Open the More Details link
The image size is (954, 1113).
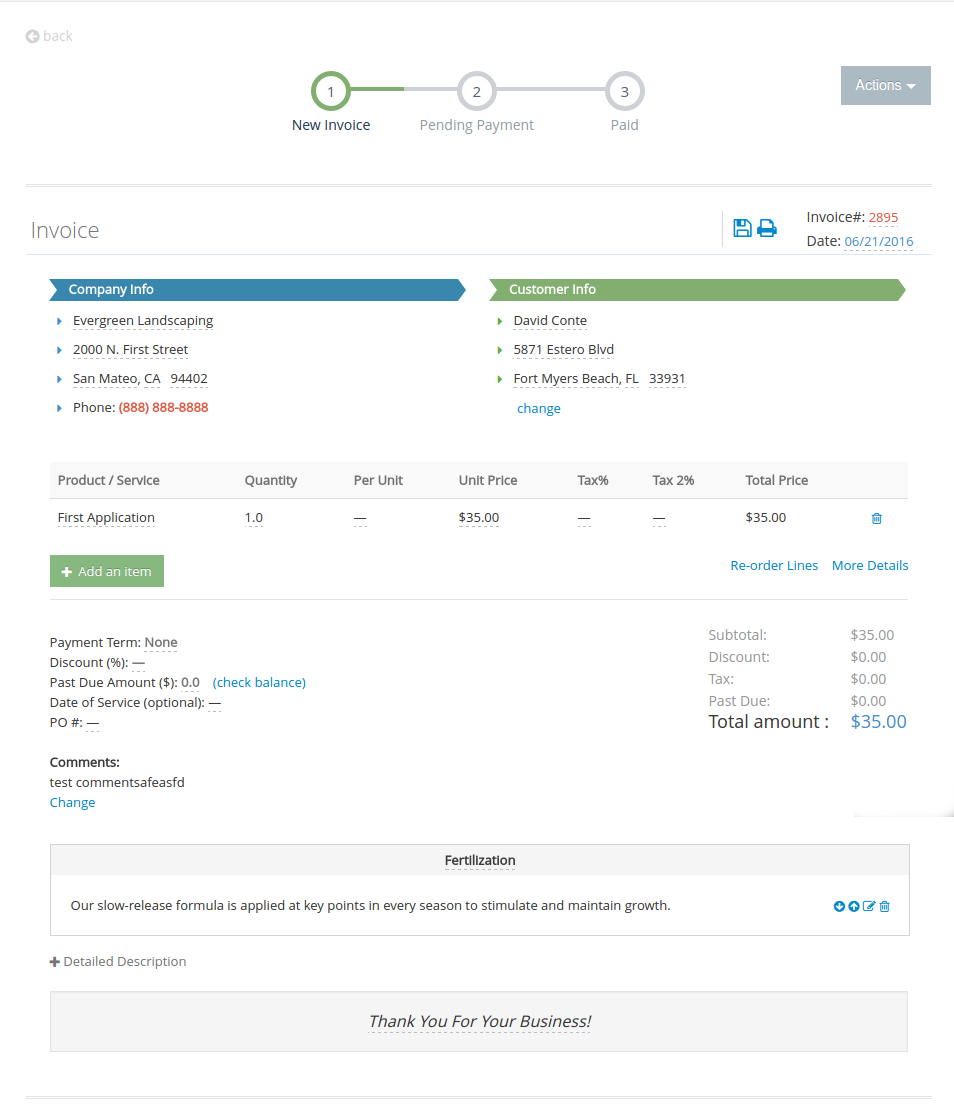(870, 565)
